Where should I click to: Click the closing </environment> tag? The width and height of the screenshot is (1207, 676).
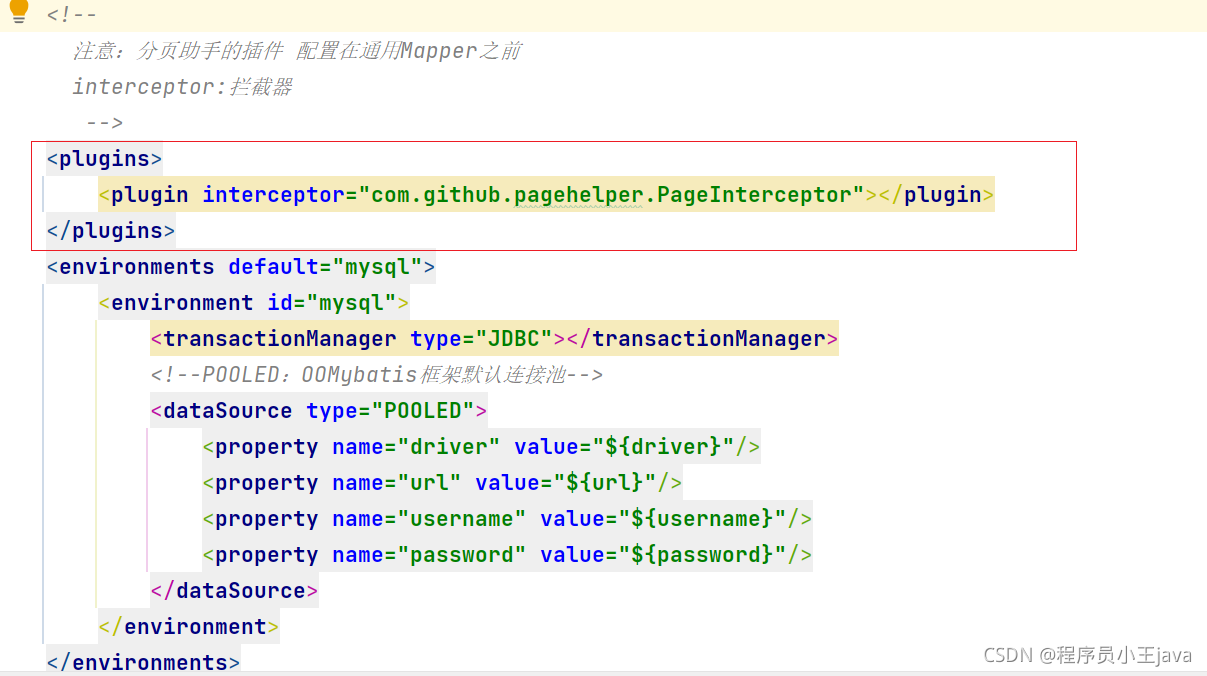point(189,626)
